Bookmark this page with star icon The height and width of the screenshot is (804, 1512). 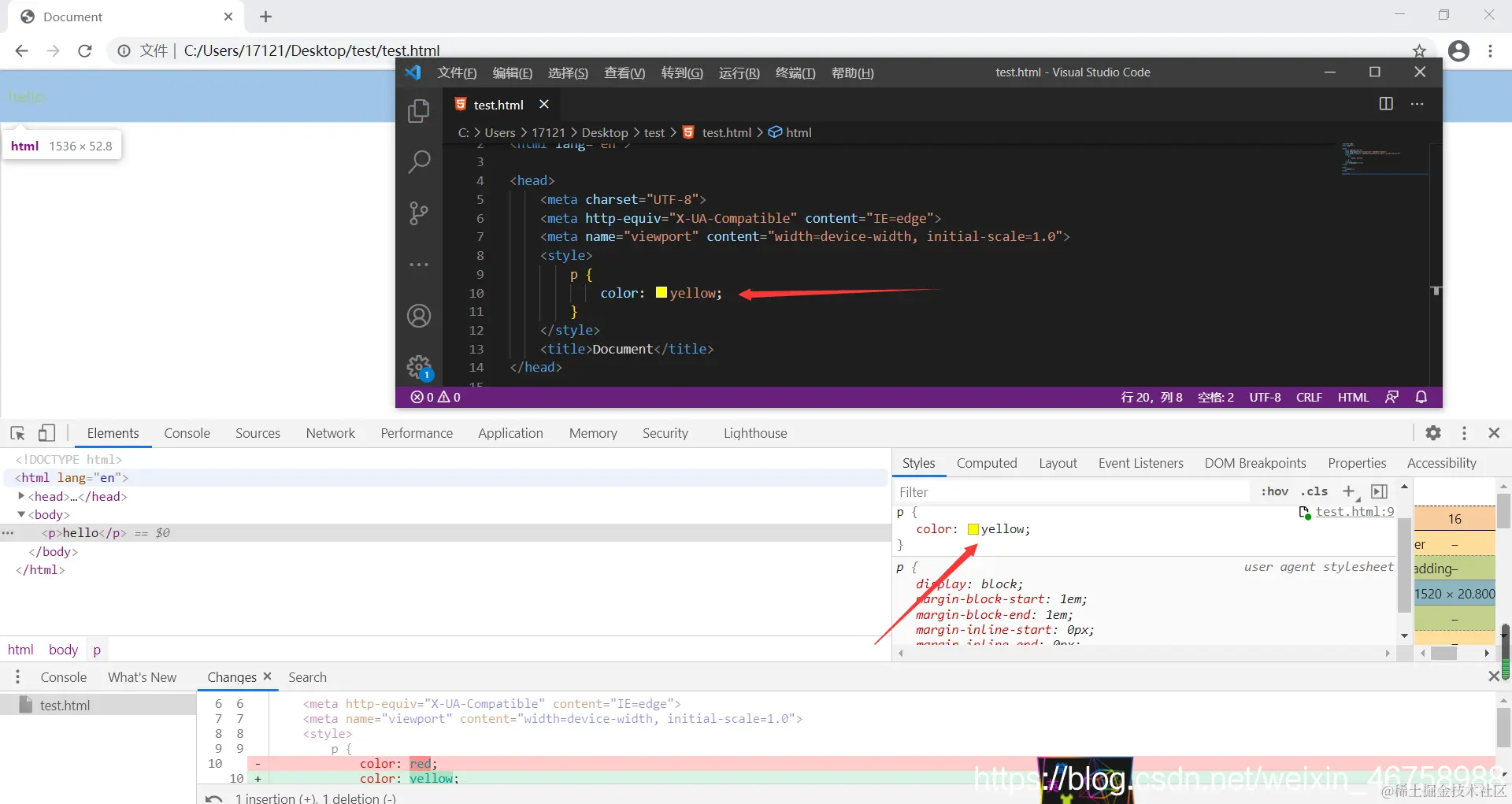[1419, 51]
